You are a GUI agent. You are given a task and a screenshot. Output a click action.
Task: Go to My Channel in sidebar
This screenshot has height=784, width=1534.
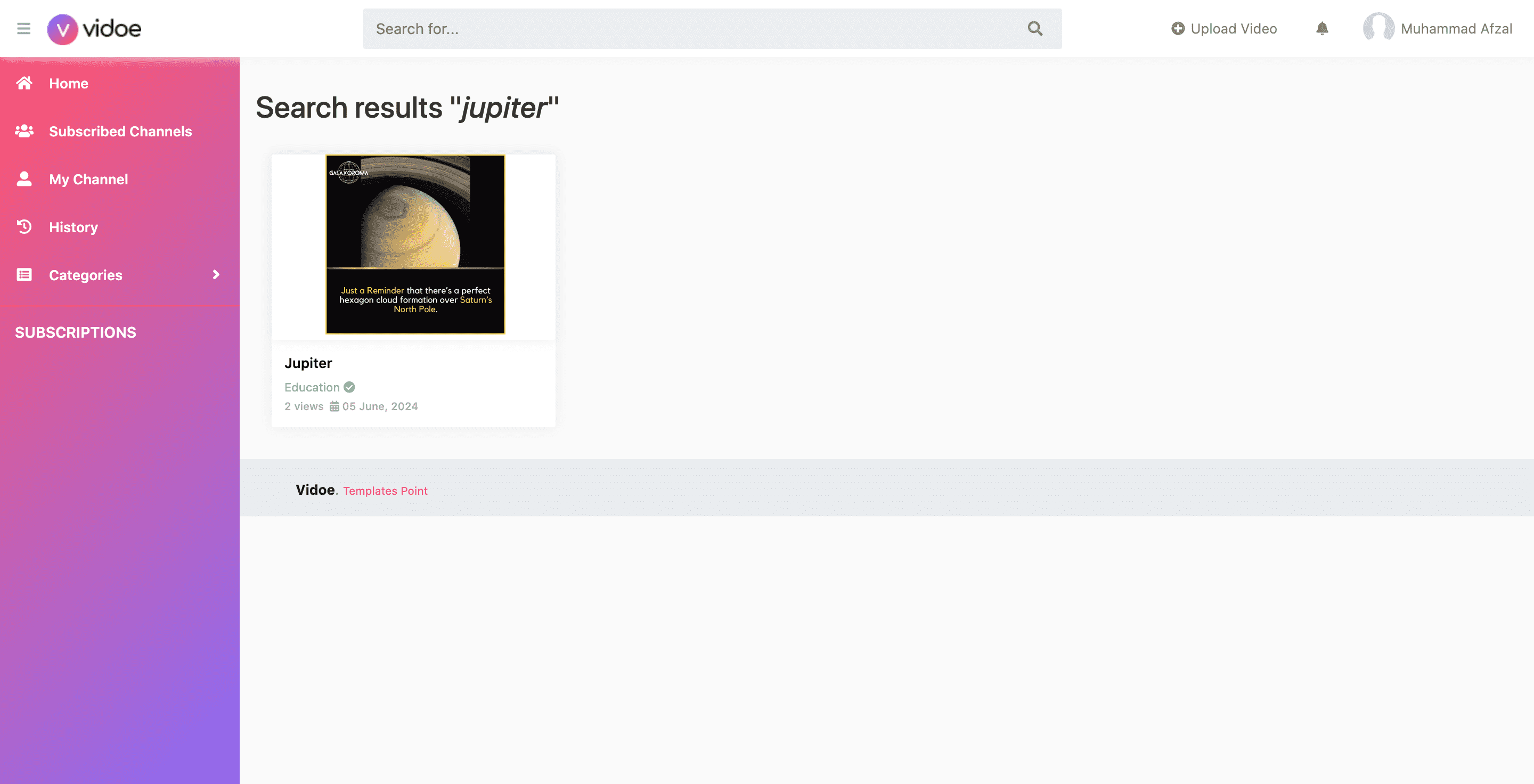pos(120,179)
